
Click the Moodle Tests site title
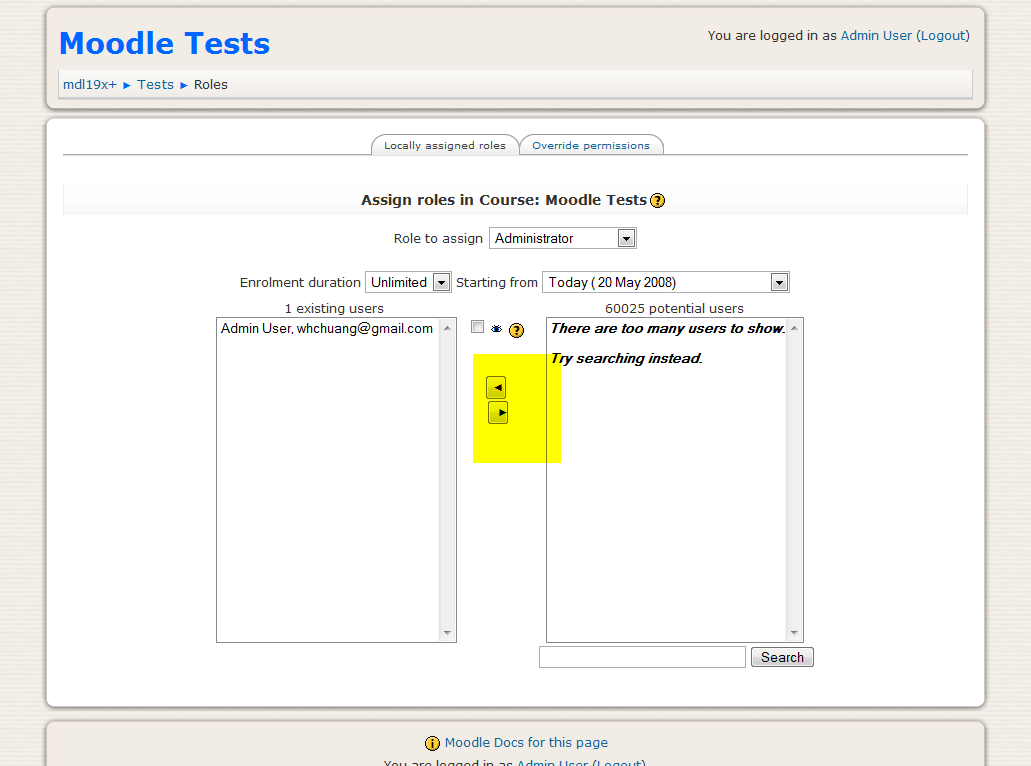pyautogui.click(x=164, y=43)
